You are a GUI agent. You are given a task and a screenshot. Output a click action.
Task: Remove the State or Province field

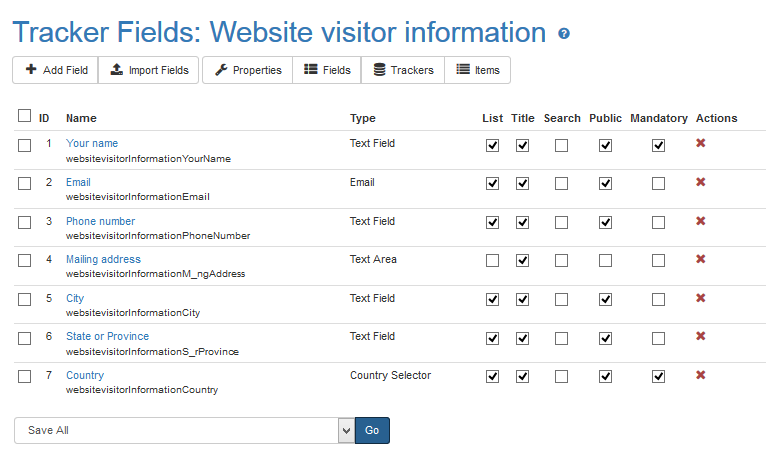point(701,336)
